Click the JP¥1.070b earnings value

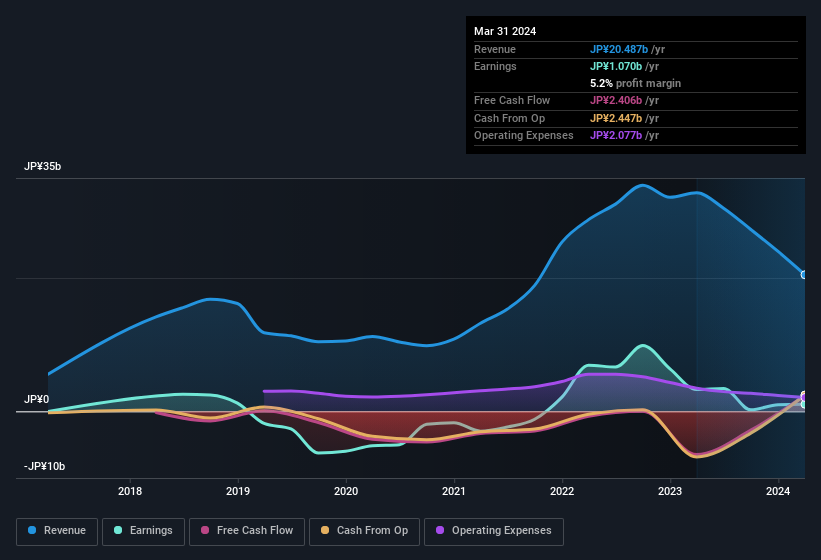click(616, 66)
